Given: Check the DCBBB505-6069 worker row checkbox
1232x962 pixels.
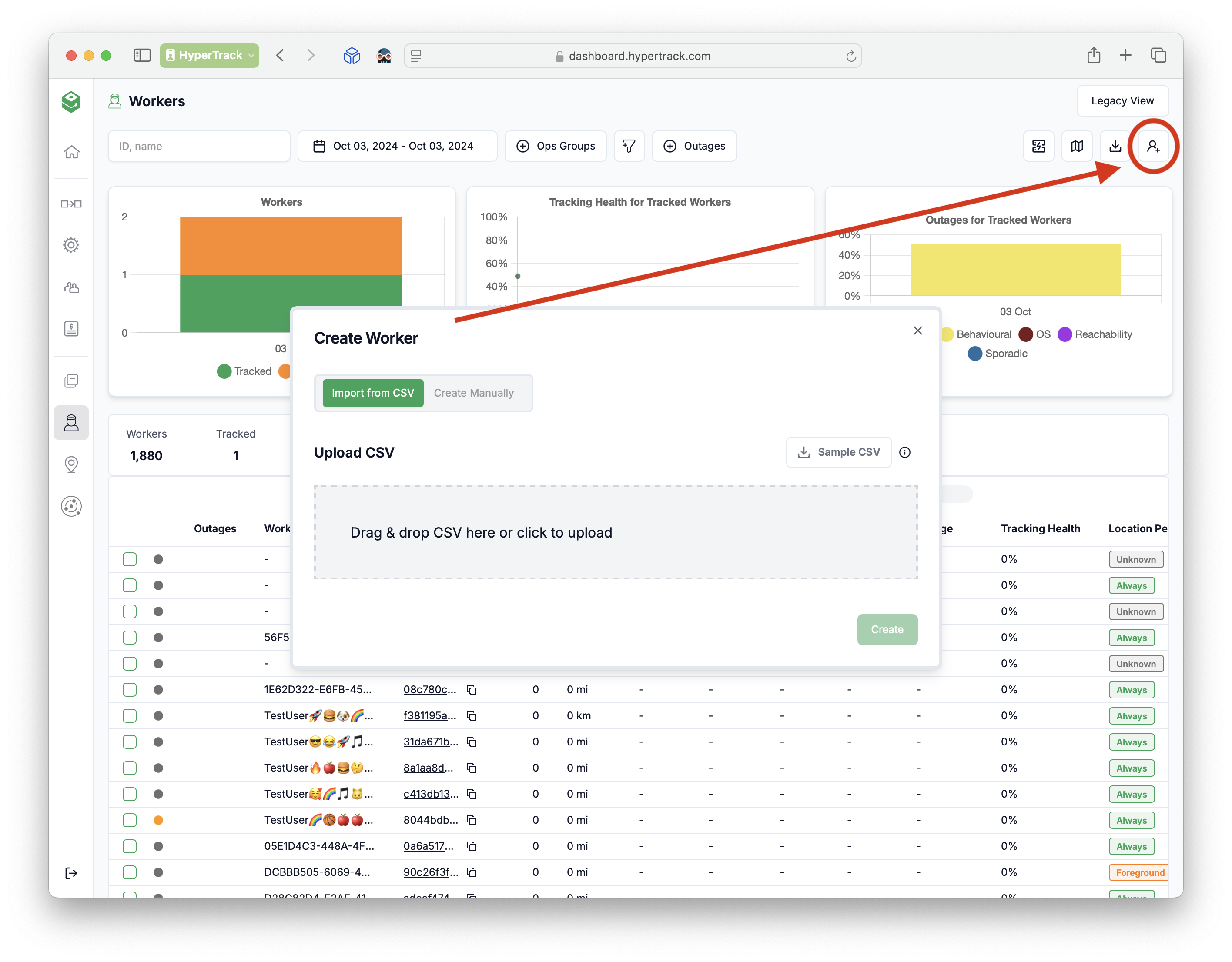Looking at the screenshot, I should click(130, 872).
